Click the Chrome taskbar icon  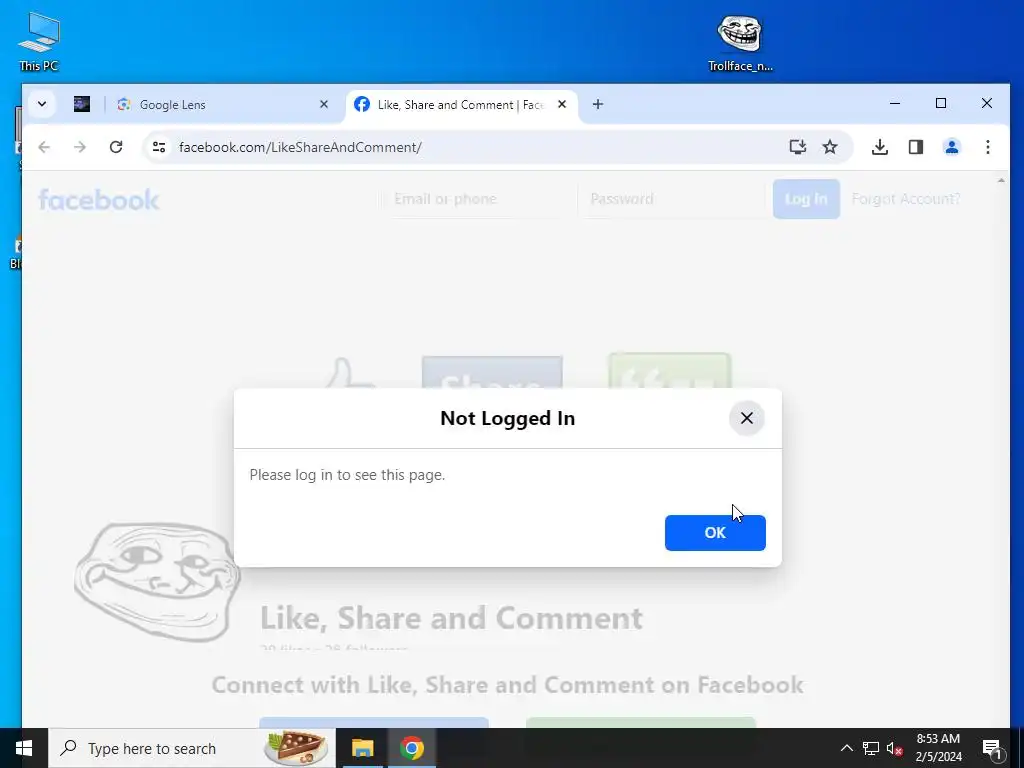411,748
